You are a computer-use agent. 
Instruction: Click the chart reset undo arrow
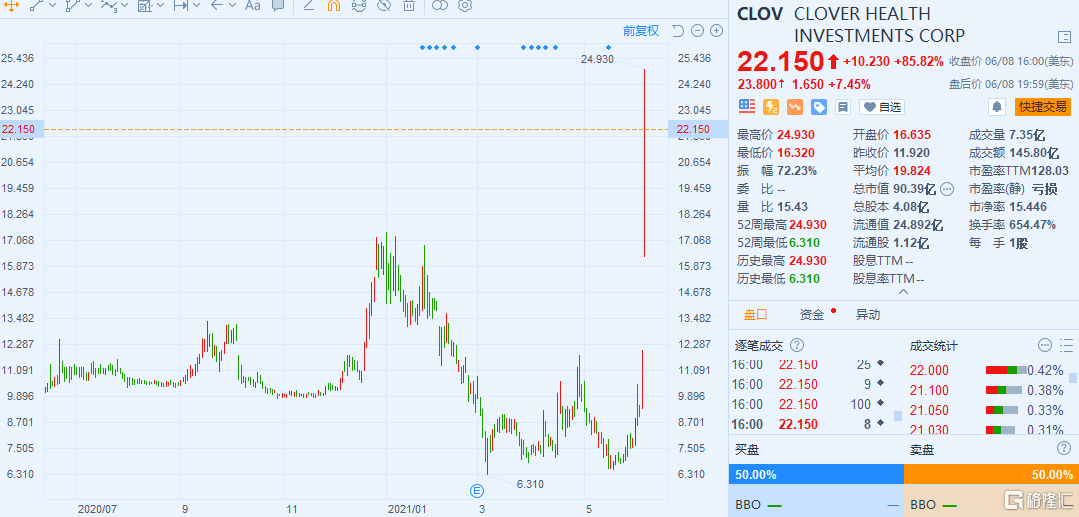coord(678,30)
